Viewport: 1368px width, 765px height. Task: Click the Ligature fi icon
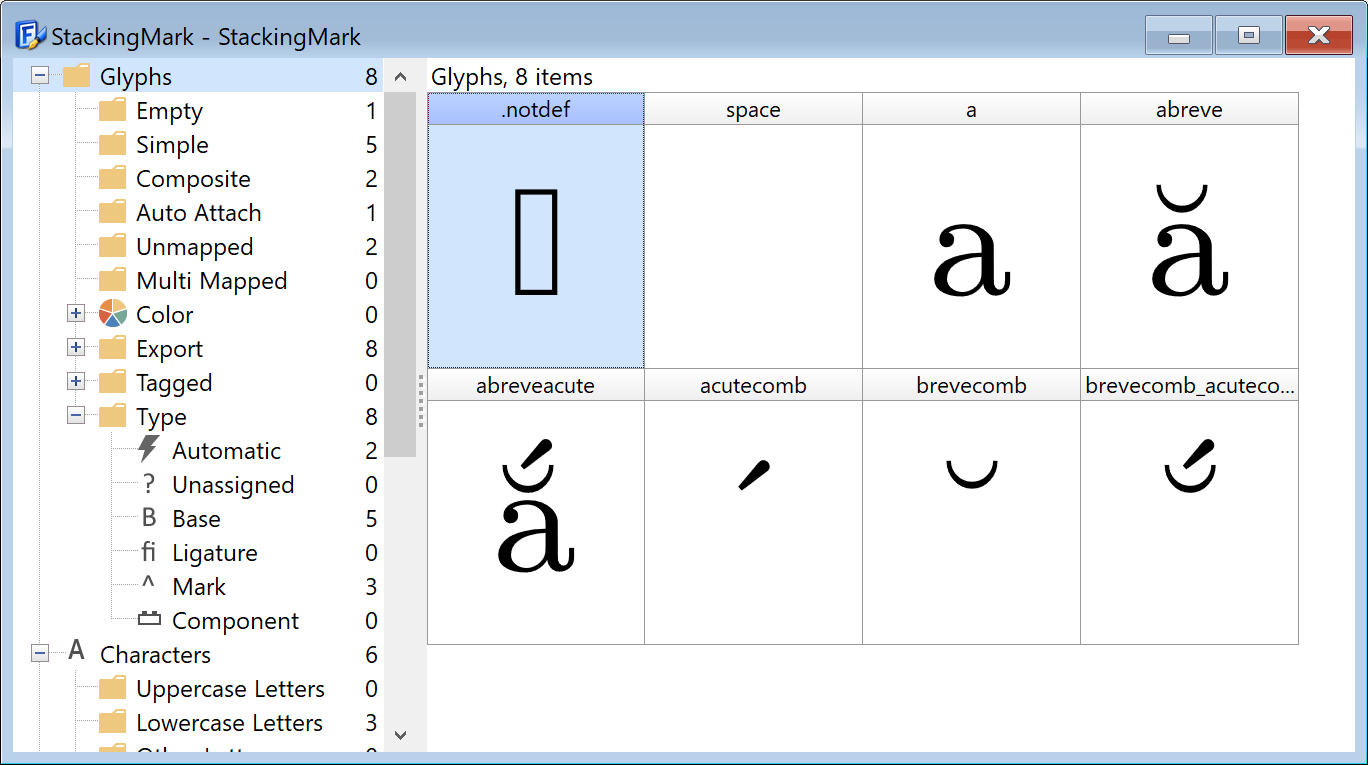point(149,552)
